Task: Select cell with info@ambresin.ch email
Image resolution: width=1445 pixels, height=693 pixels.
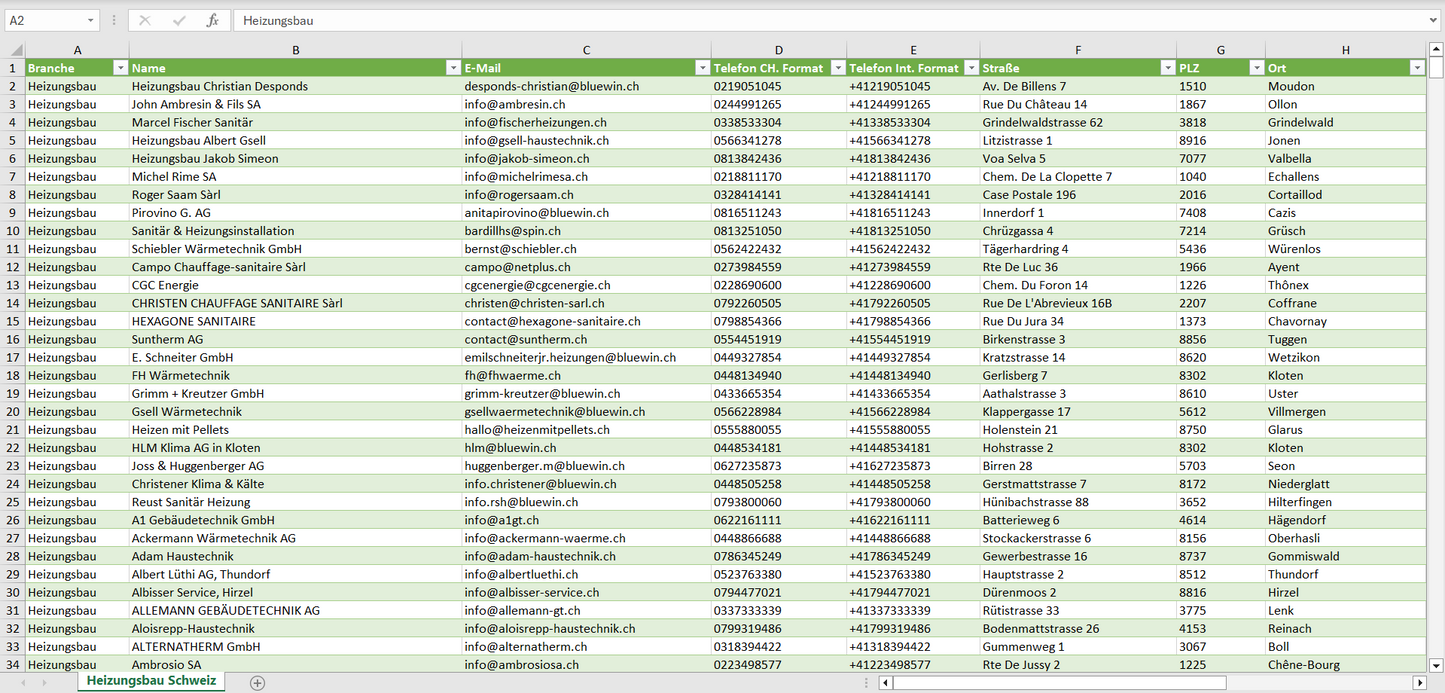Action: tap(585, 104)
